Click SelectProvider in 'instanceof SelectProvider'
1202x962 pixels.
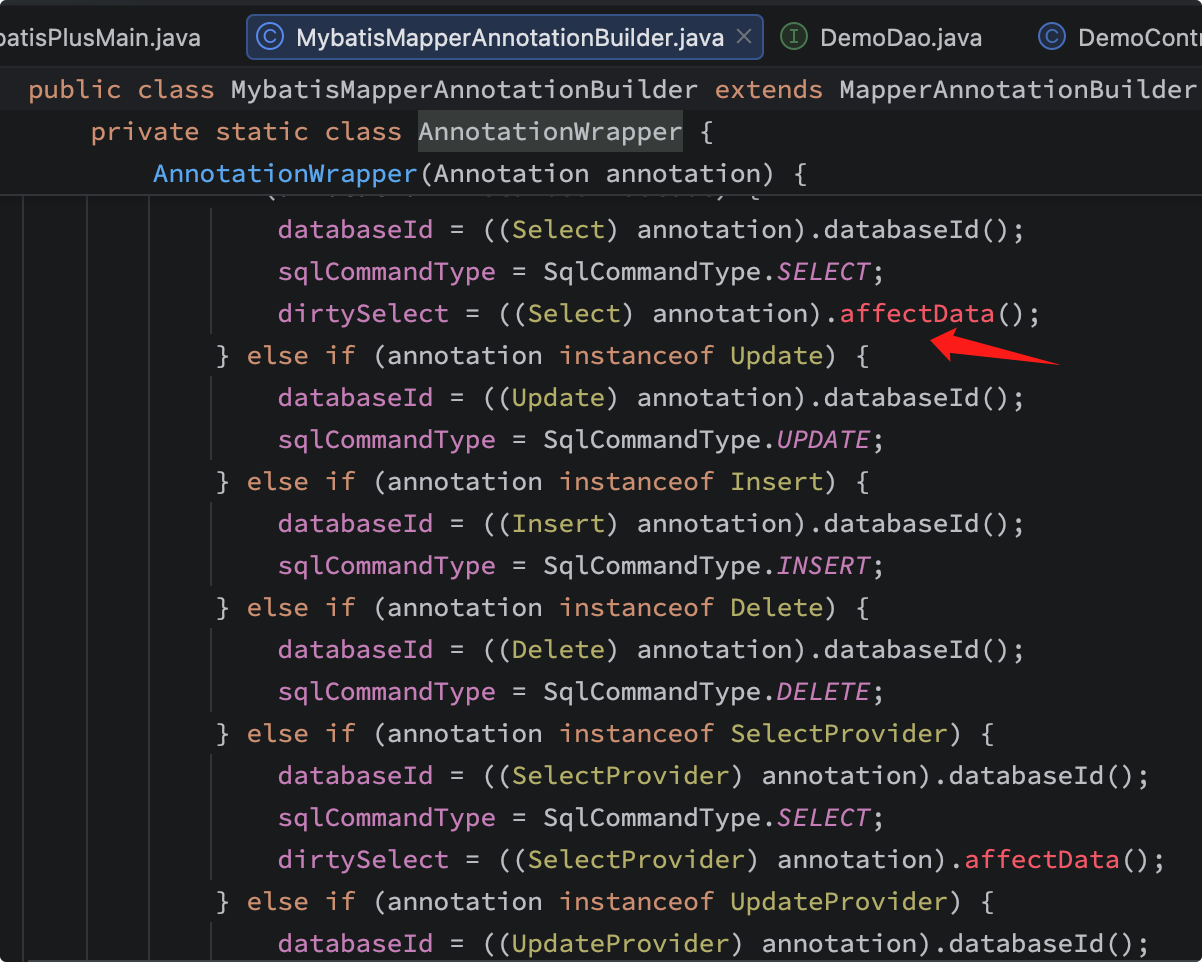[839, 734]
